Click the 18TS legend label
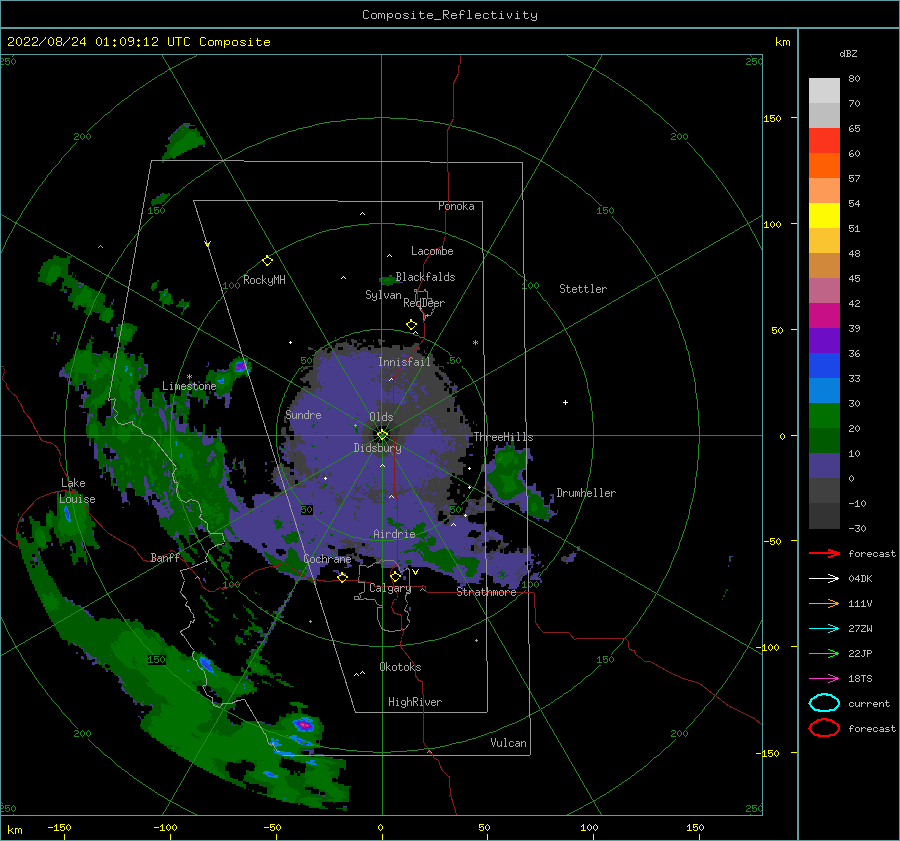 (x=860, y=679)
